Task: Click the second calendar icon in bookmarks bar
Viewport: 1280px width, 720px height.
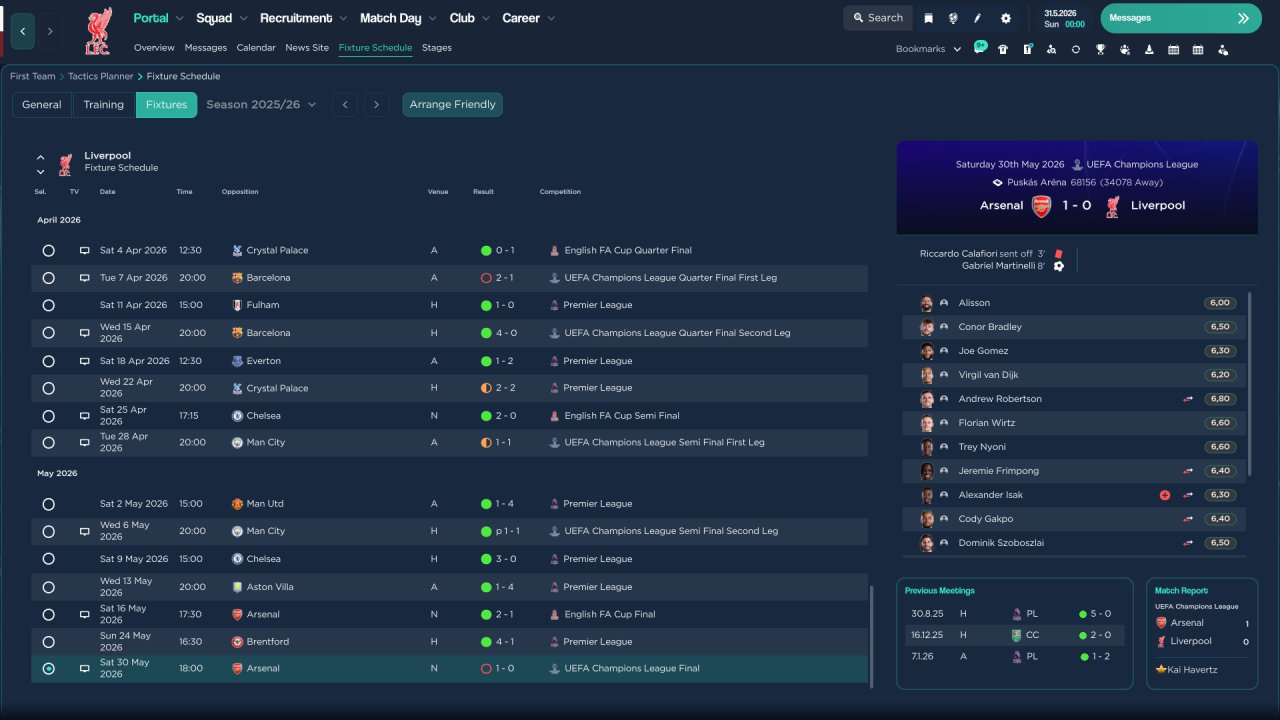Action: (x=1198, y=49)
